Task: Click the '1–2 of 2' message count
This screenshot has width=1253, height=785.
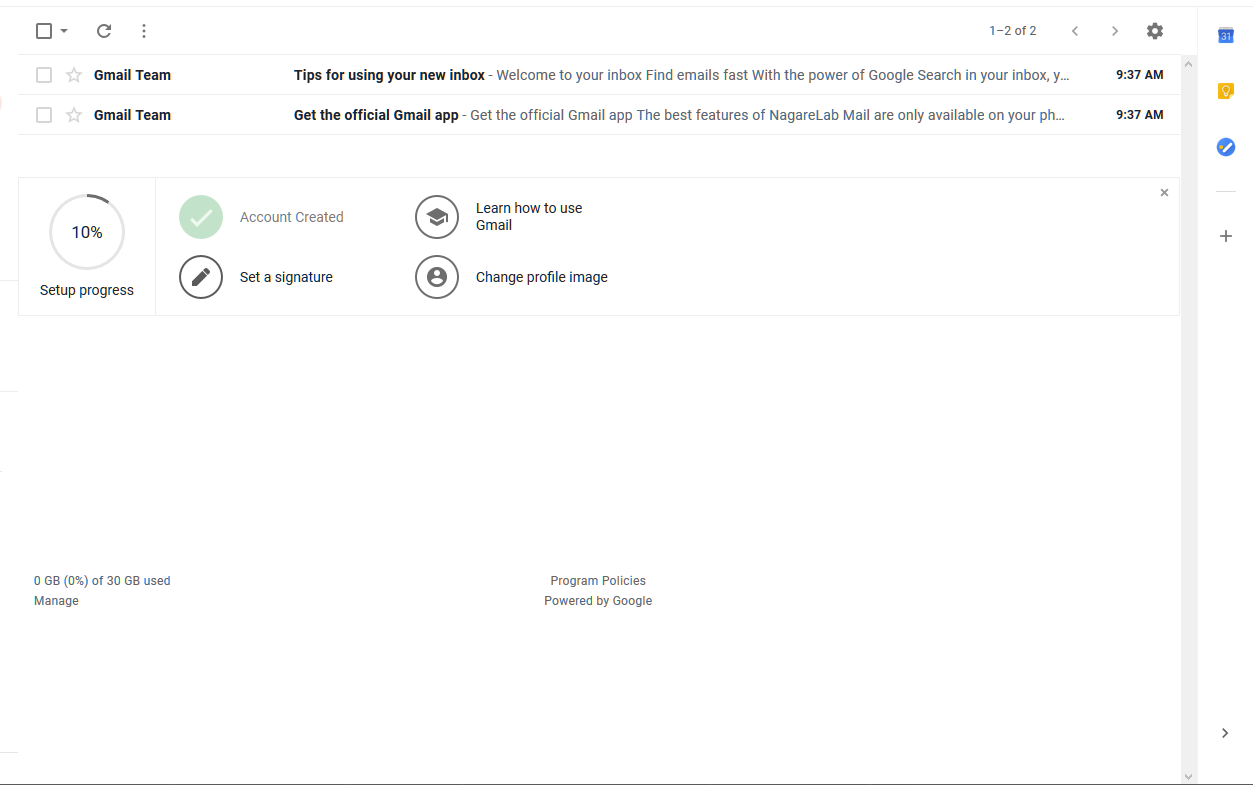Action: tap(1013, 31)
